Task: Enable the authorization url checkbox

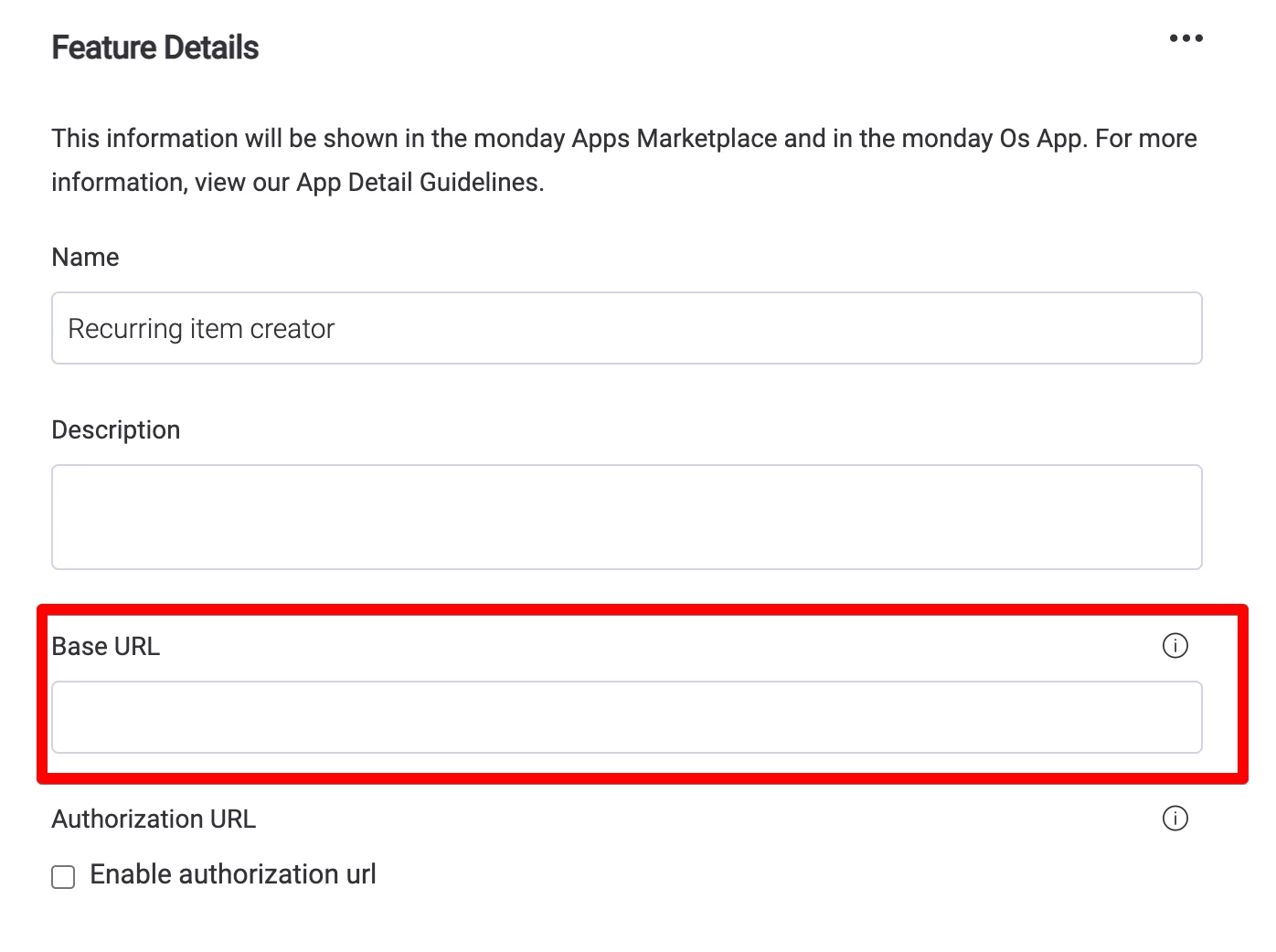Action: click(x=63, y=877)
